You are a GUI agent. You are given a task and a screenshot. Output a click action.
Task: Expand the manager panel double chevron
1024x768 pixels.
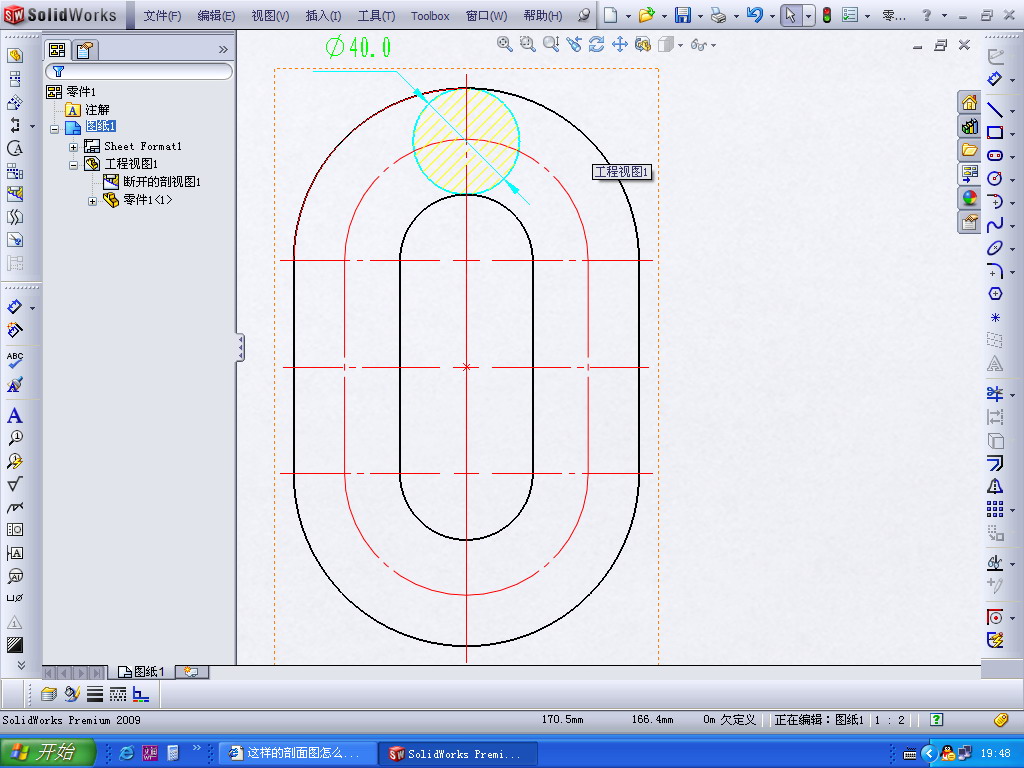coord(223,50)
